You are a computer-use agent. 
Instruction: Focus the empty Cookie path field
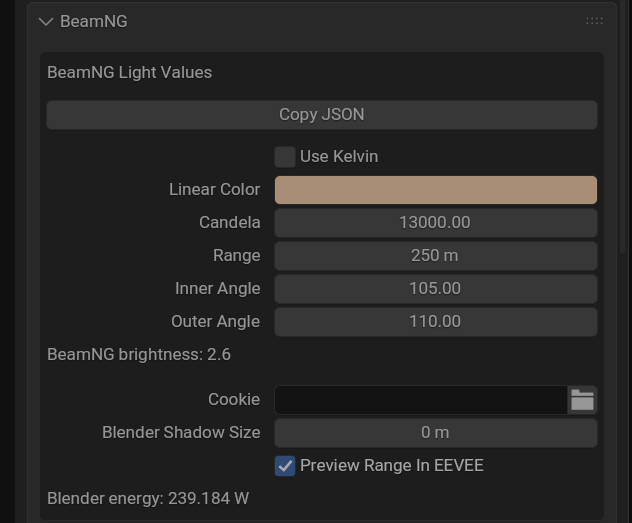tap(421, 400)
